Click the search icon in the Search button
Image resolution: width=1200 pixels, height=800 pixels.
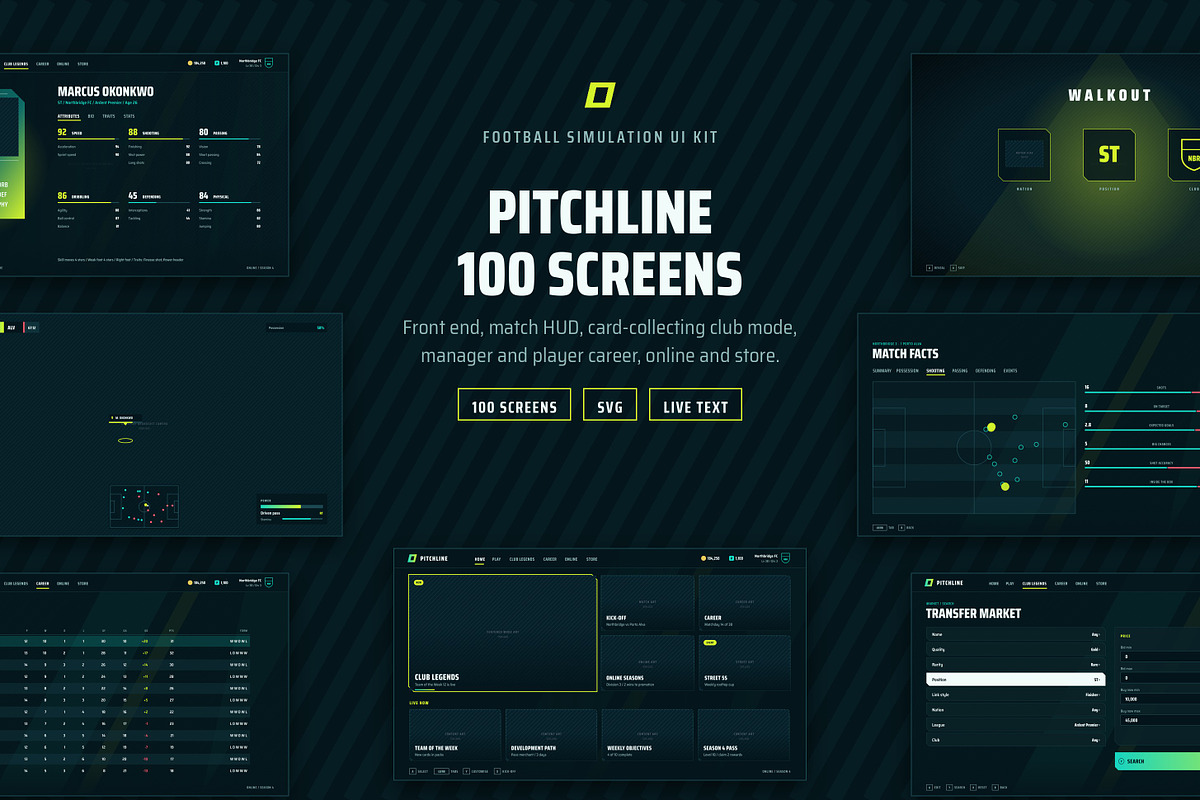click(x=1121, y=761)
